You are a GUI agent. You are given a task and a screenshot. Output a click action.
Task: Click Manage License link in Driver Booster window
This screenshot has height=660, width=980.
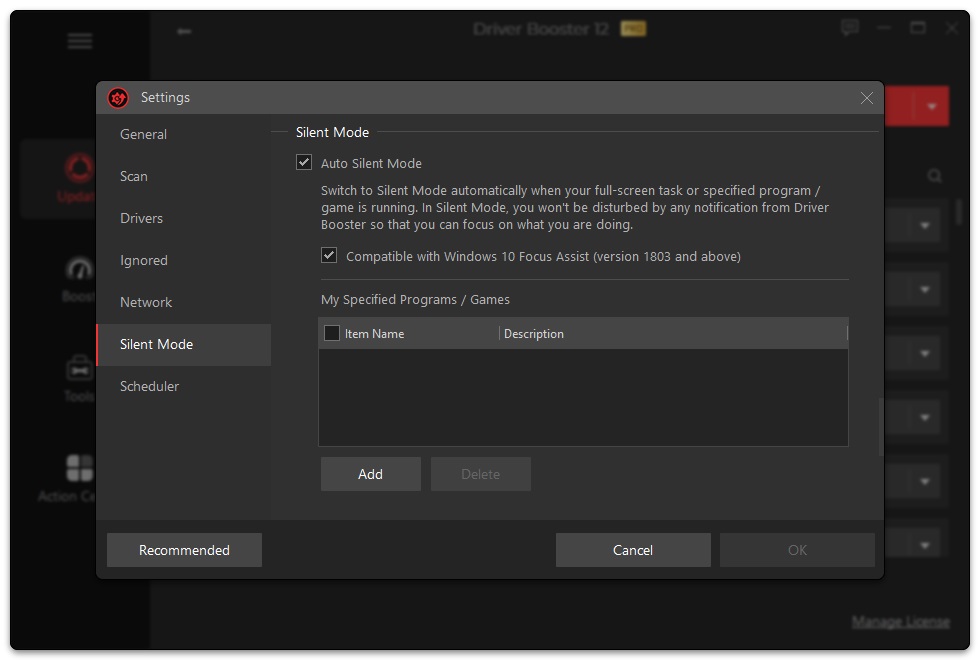tap(901, 622)
